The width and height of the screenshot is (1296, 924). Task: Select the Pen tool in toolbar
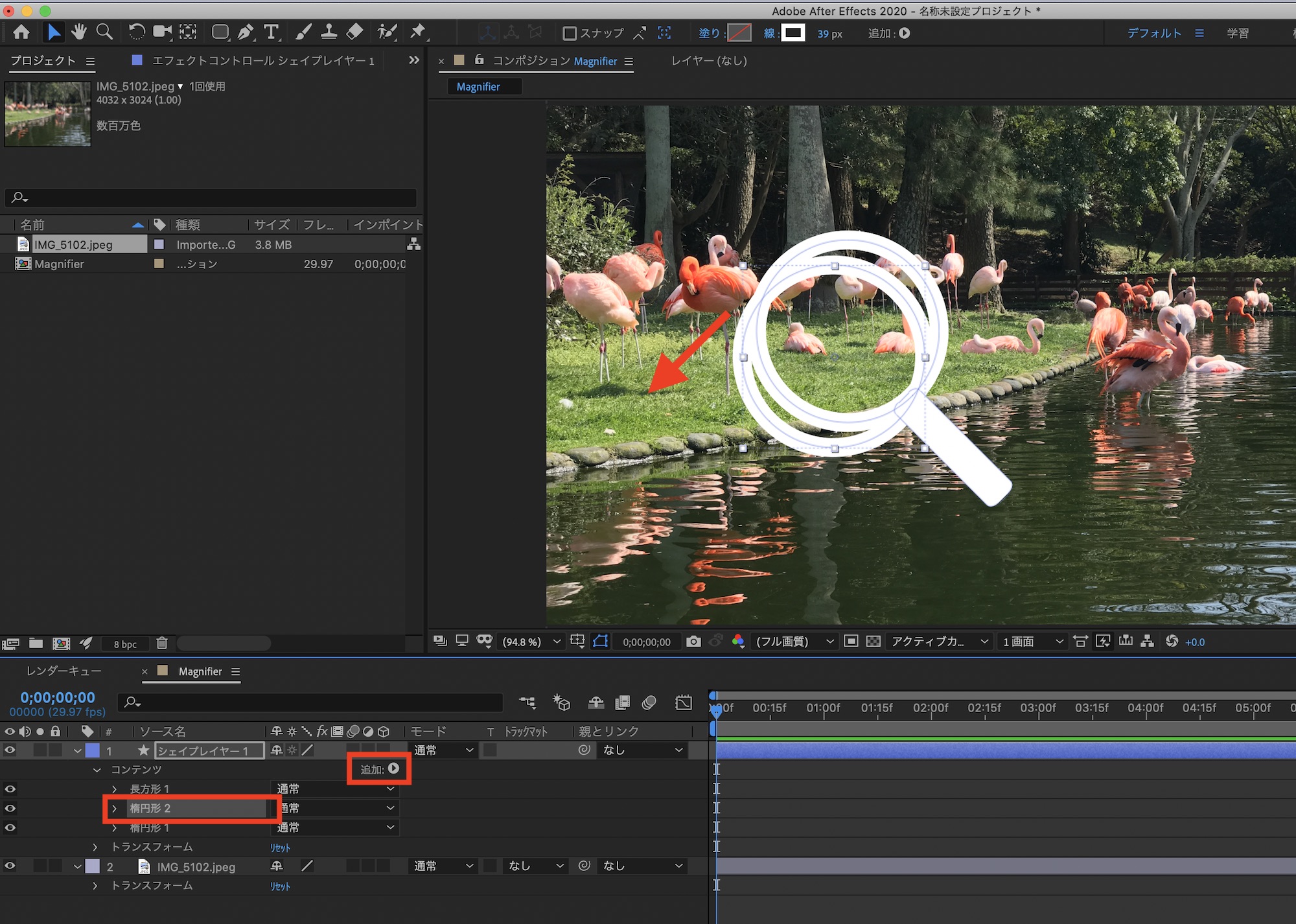click(x=246, y=32)
